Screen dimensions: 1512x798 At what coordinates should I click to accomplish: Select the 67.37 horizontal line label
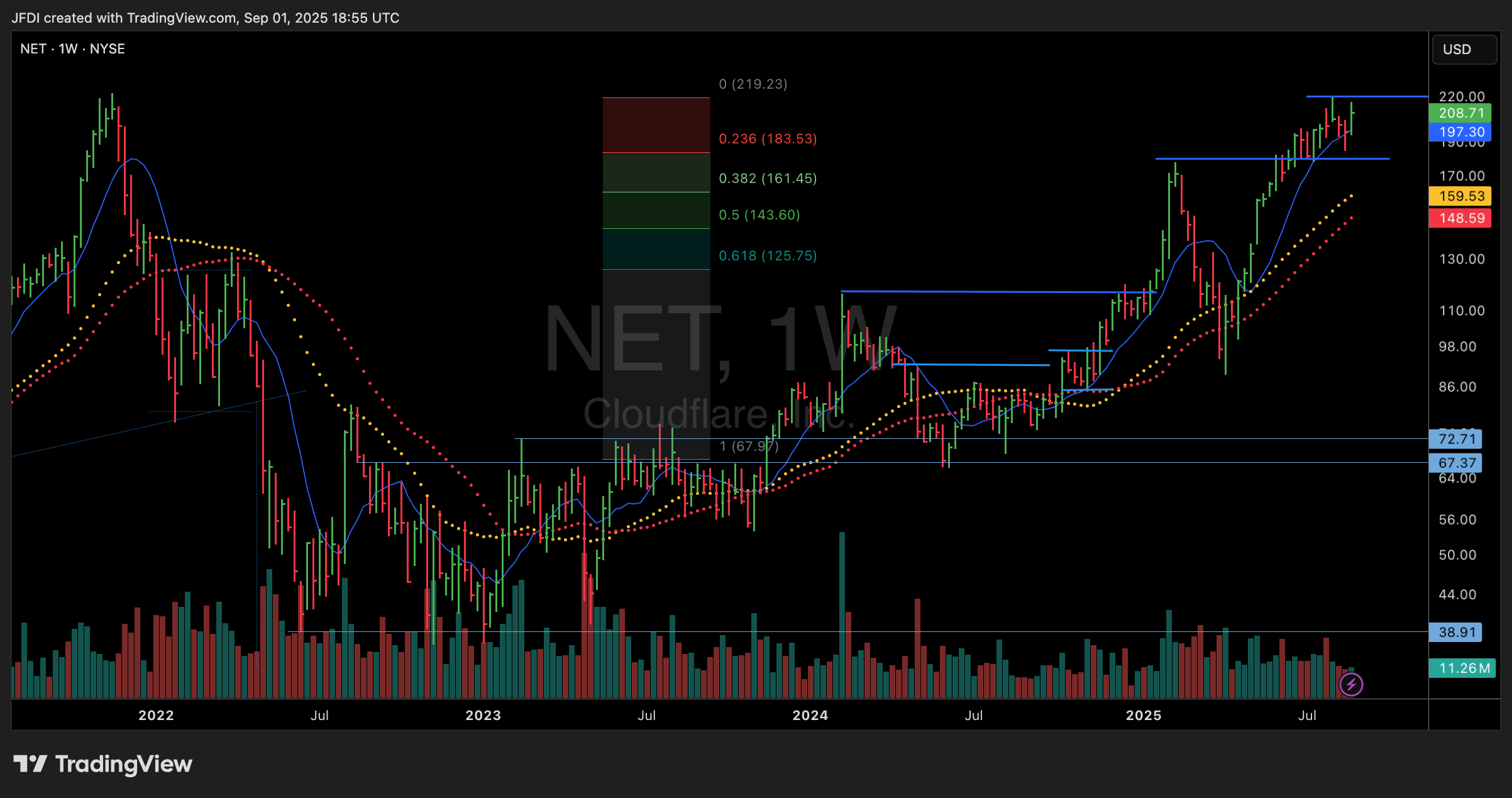coord(1456,463)
